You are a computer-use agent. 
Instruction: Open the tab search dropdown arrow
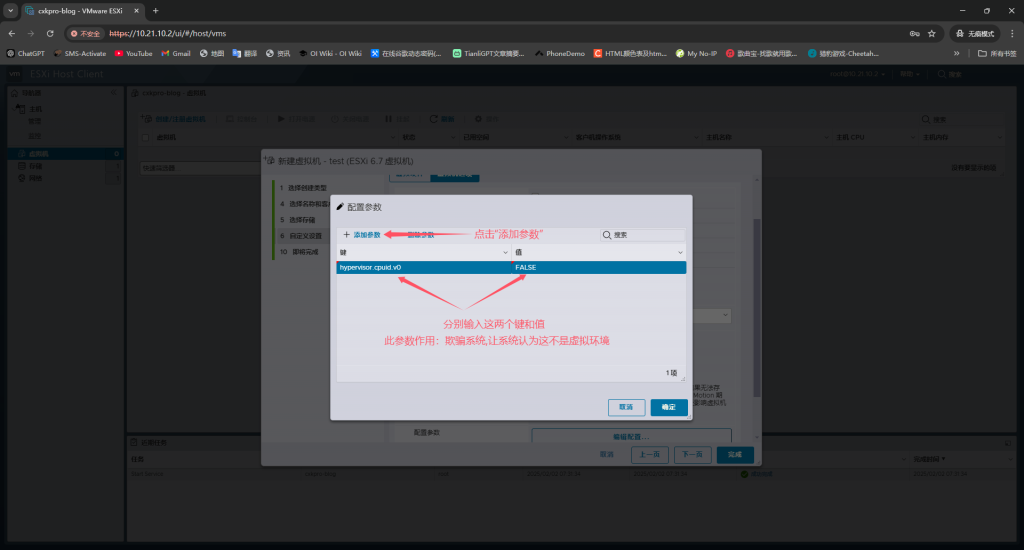(10, 10)
